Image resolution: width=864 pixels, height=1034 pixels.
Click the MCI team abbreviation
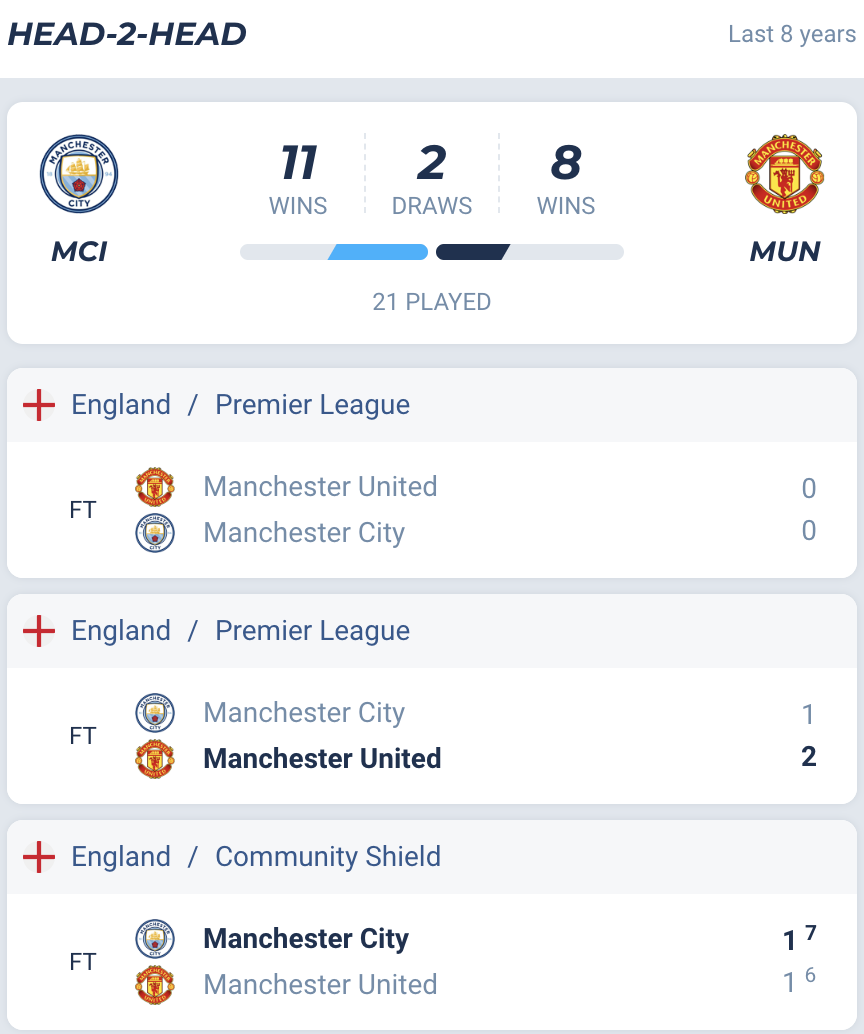[79, 252]
